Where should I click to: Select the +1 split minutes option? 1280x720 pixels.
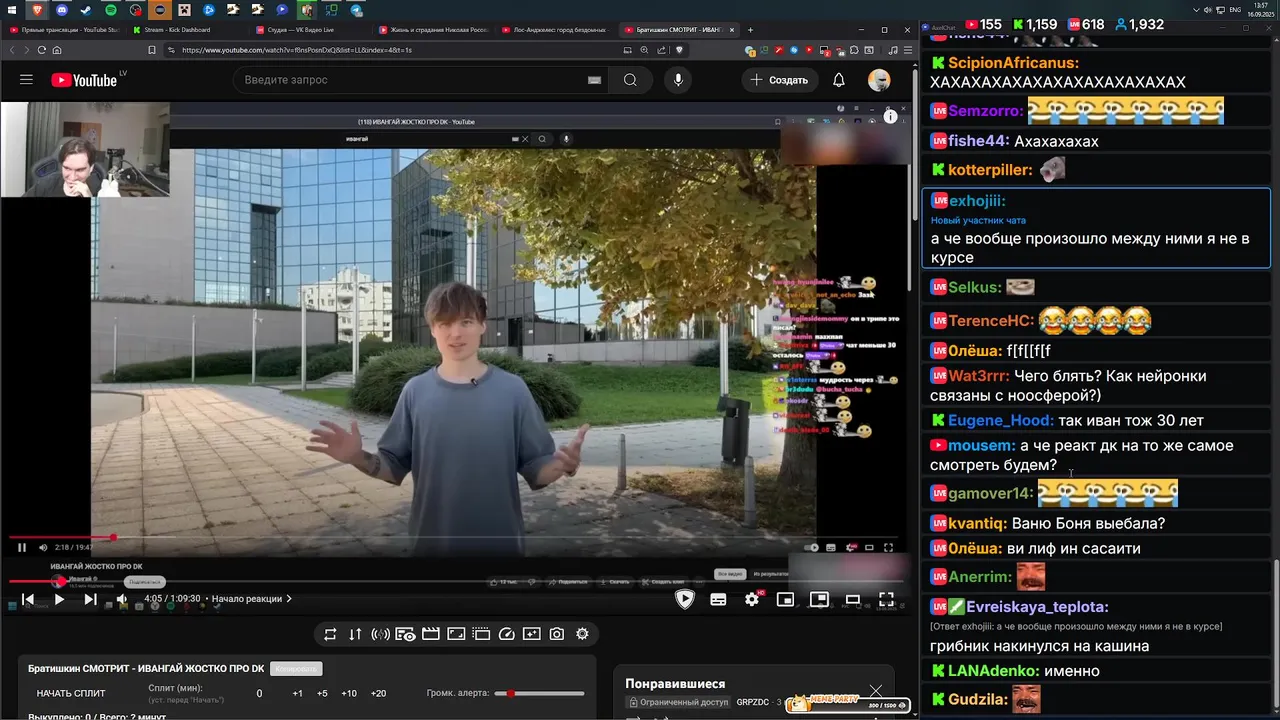[x=297, y=693]
